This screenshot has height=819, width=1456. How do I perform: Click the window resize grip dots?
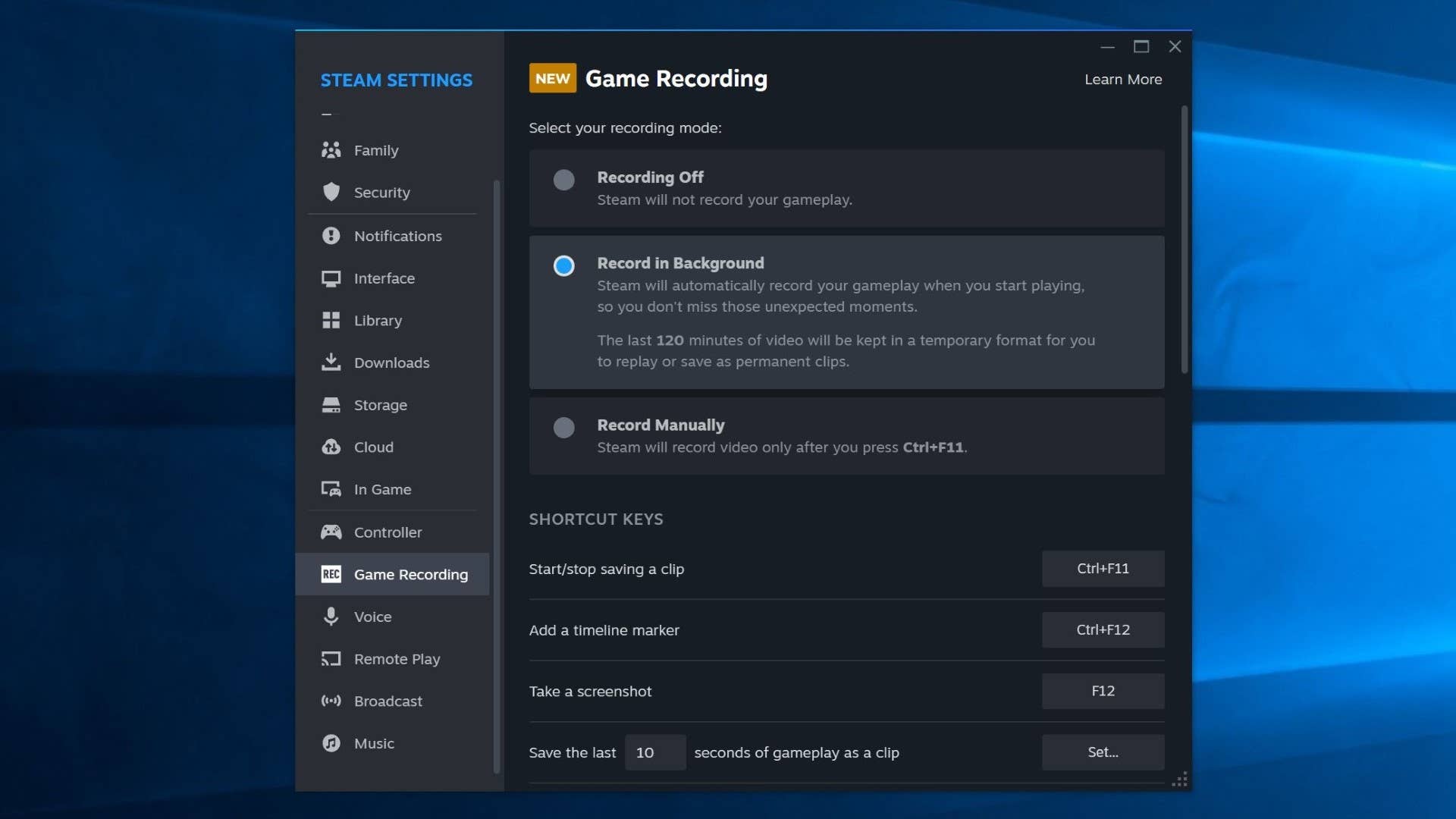[x=1180, y=780]
